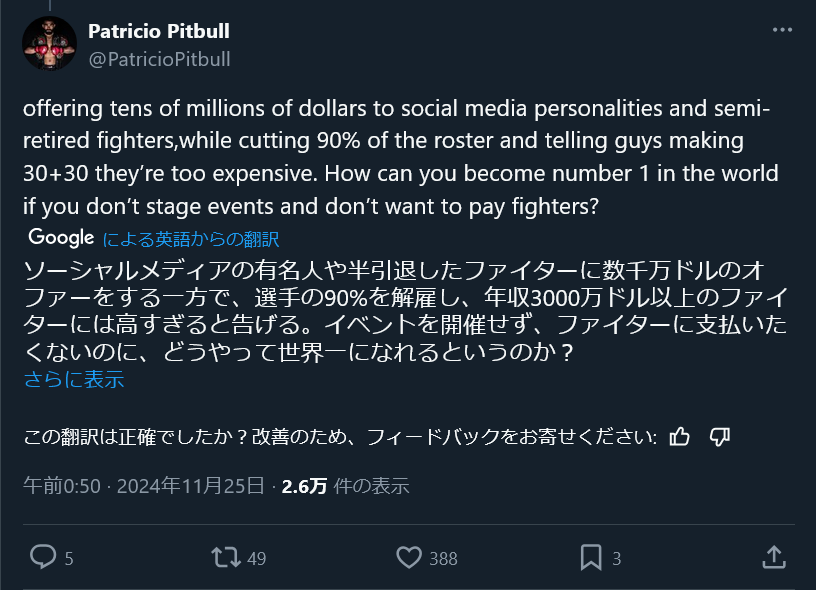
Task: Toggle the heart like icon
Action: tap(408, 557)
